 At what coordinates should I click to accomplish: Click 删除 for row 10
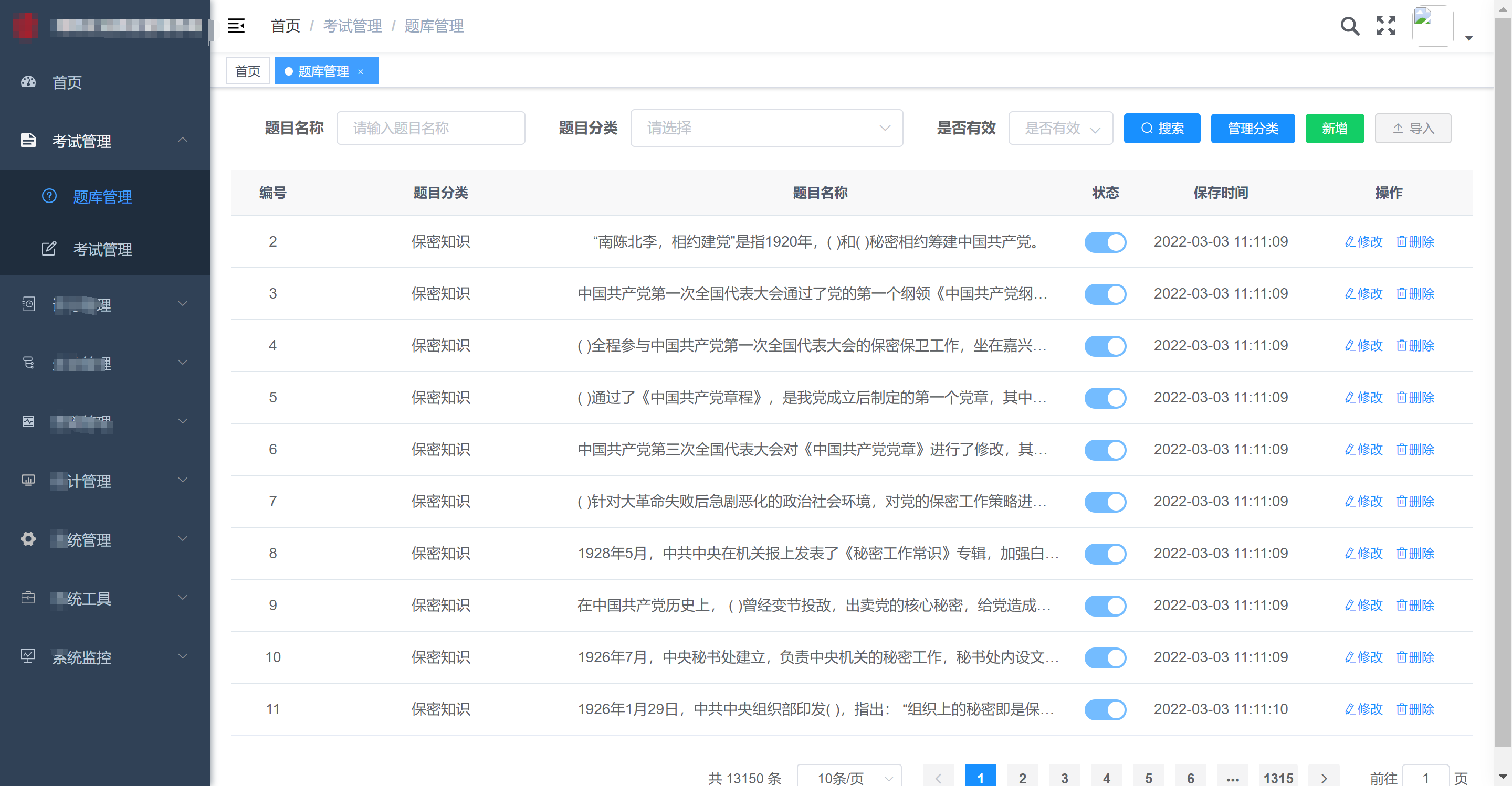1415,657
